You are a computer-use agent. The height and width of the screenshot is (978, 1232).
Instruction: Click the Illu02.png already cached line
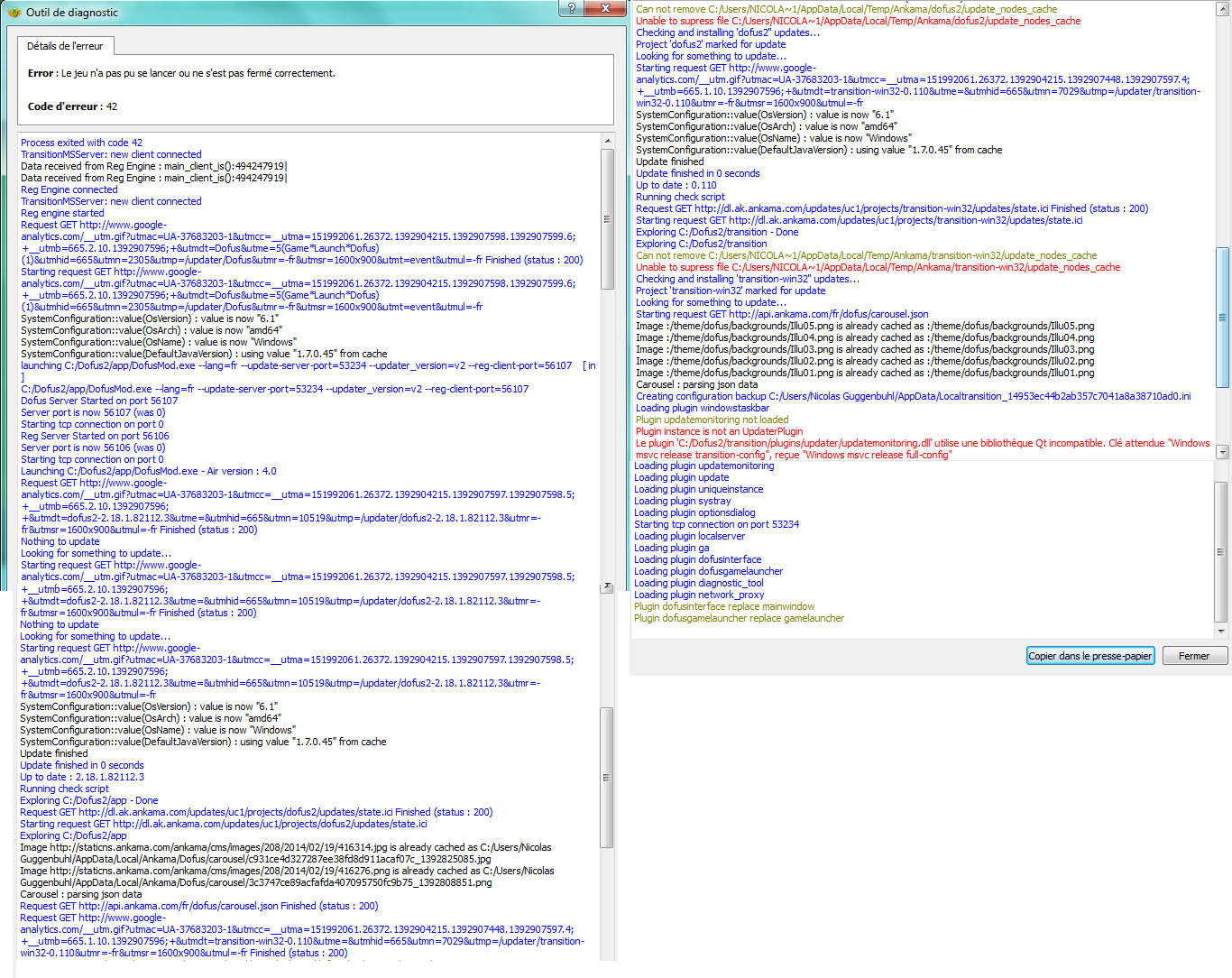pyautogui.click(x=865, y=361)
